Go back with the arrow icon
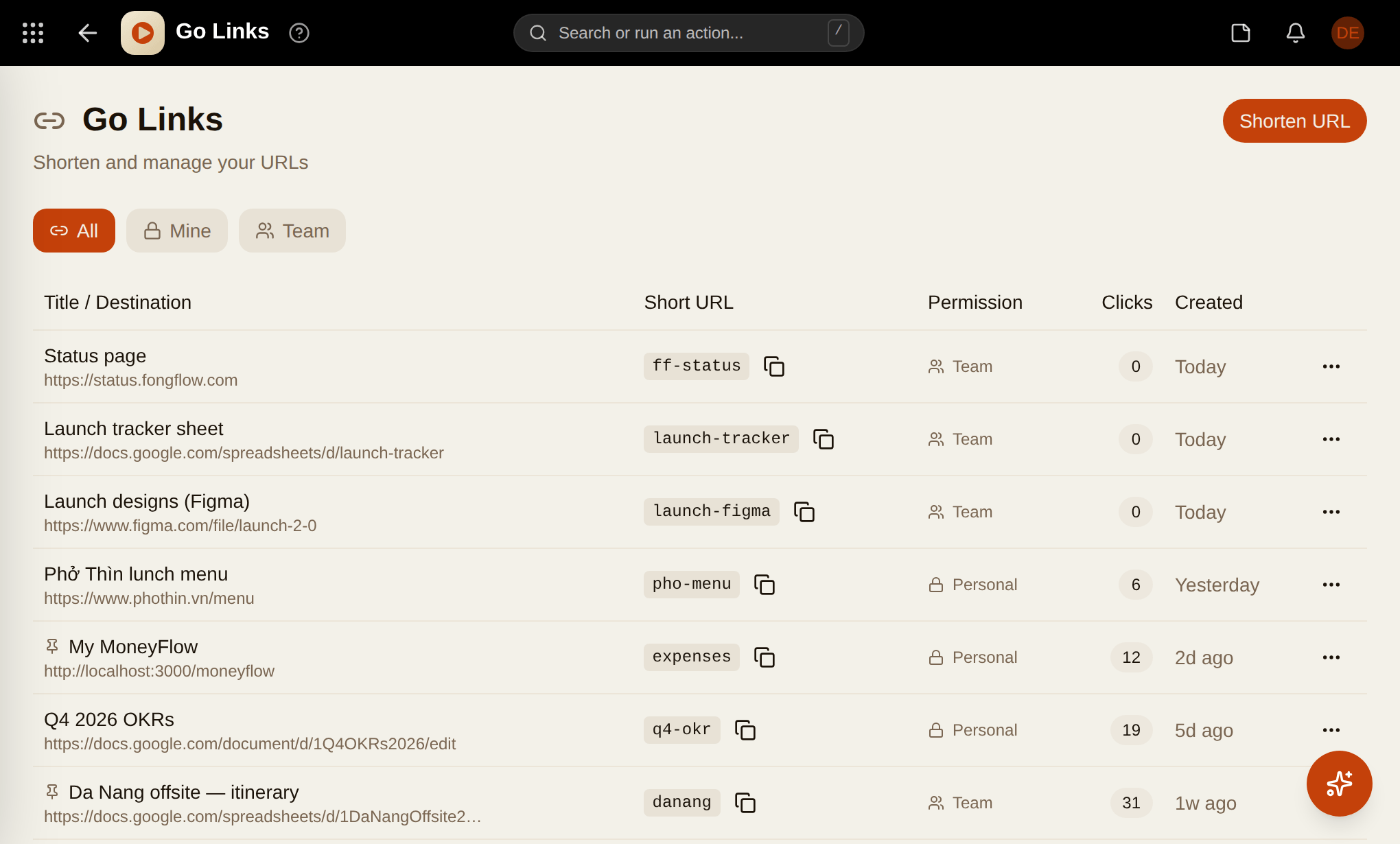Screen dimensions: 1400x844 (87, 33)
